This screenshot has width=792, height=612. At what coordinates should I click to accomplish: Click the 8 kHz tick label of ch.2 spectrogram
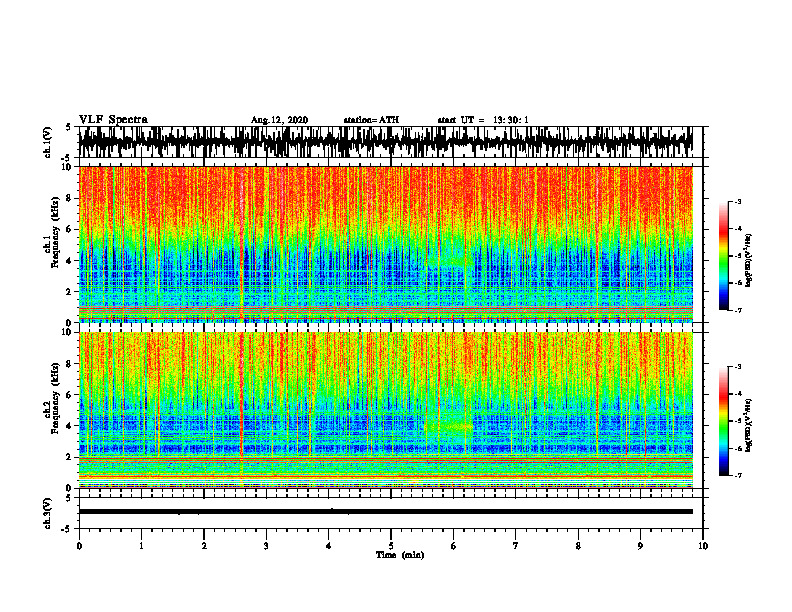click(x=70, y=364)
